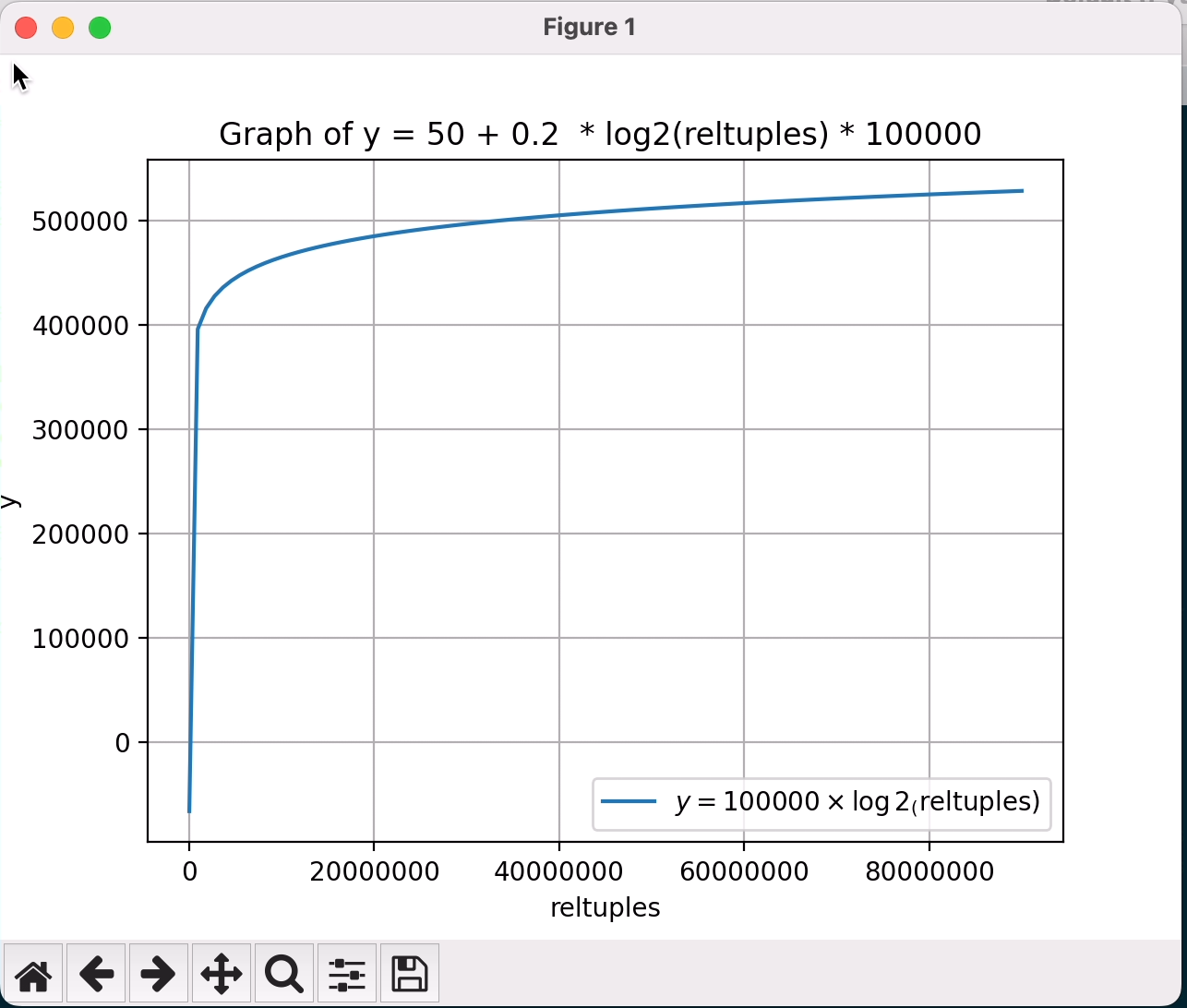The height and width of the screenshot is (1008, 1187).
Task: Maximize the window using the green button
Action: tap(100, 28)
